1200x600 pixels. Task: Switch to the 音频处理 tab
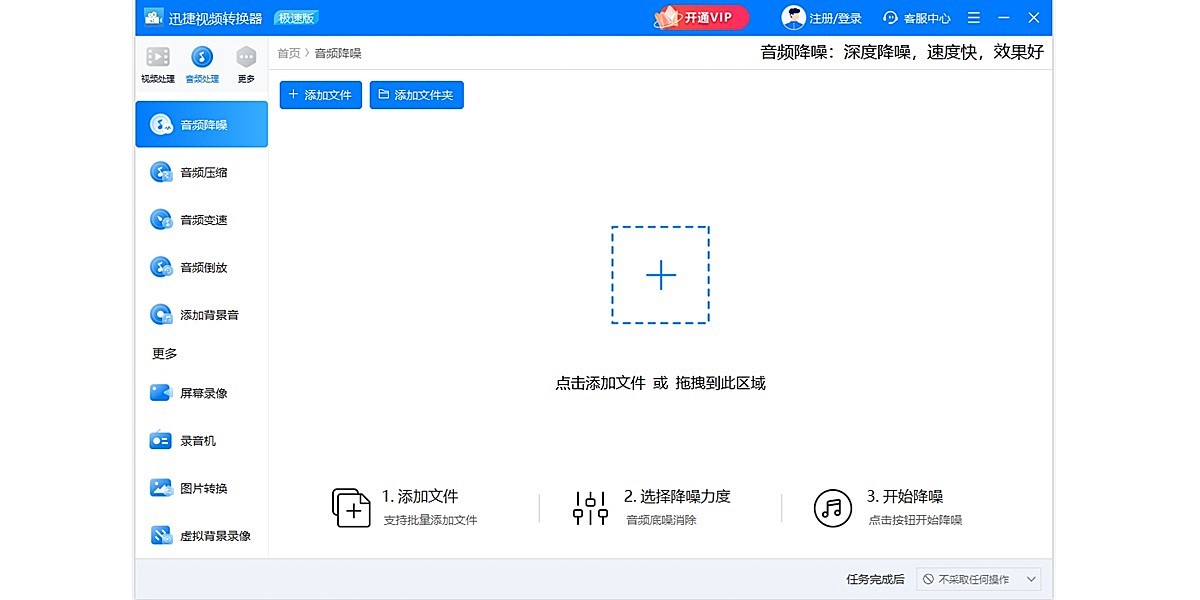click(x=201, y=63)
